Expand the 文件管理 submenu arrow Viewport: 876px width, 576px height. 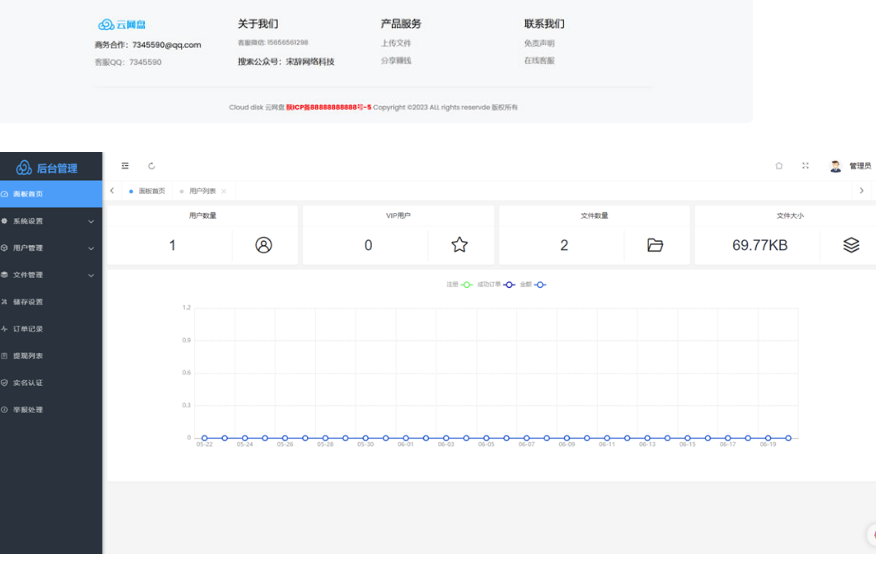click(91, 275)
